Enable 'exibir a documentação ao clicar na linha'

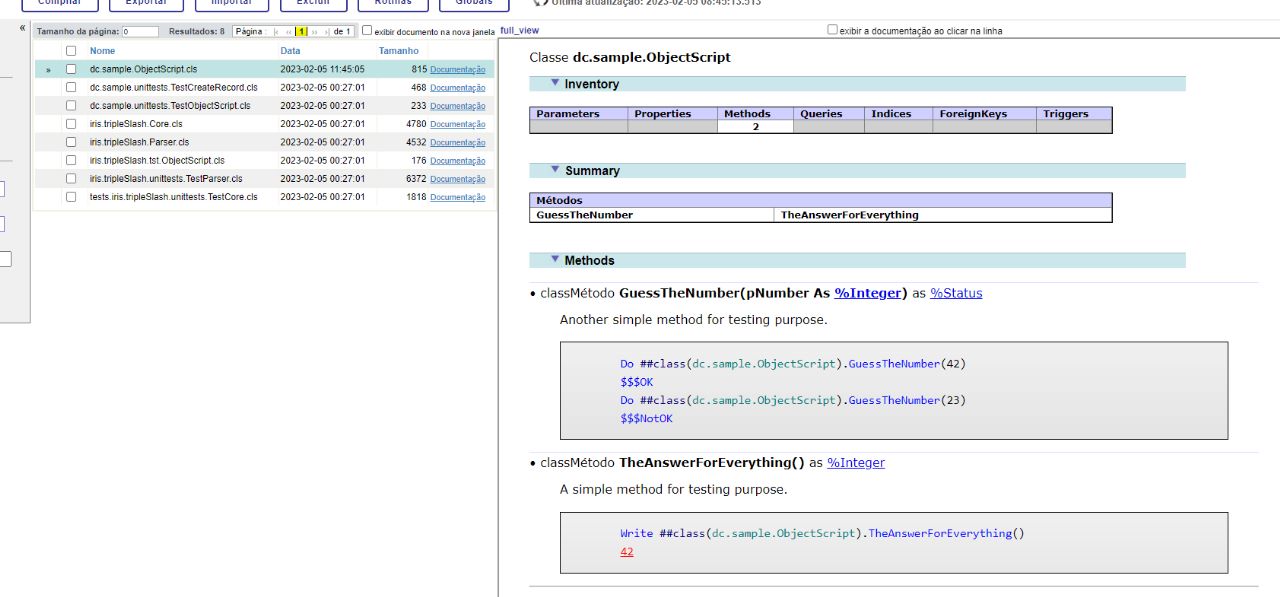tap(832, 30)
